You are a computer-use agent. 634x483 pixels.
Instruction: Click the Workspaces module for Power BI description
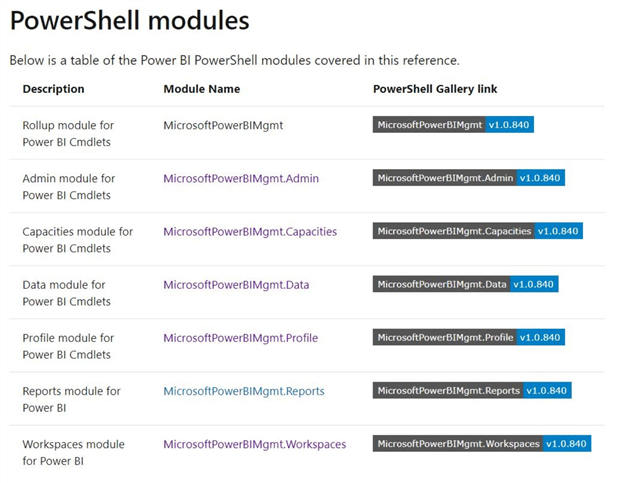tap(73, 452)
